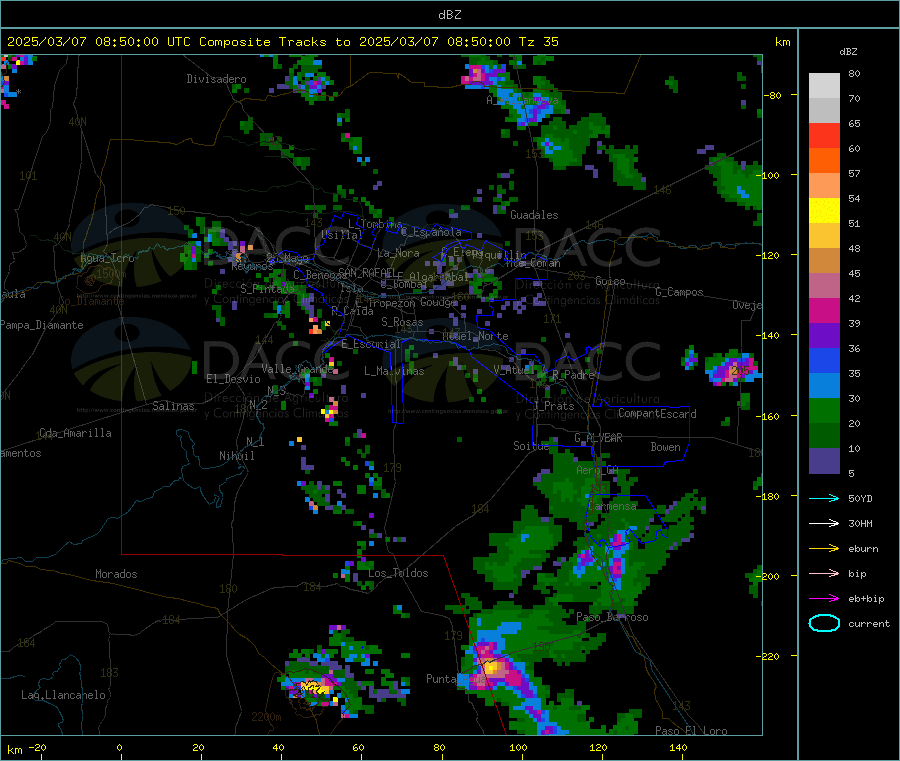Screen dimensions: 900x761
Task: Click the 'Salinas' map label
Action: pos(173,406)
